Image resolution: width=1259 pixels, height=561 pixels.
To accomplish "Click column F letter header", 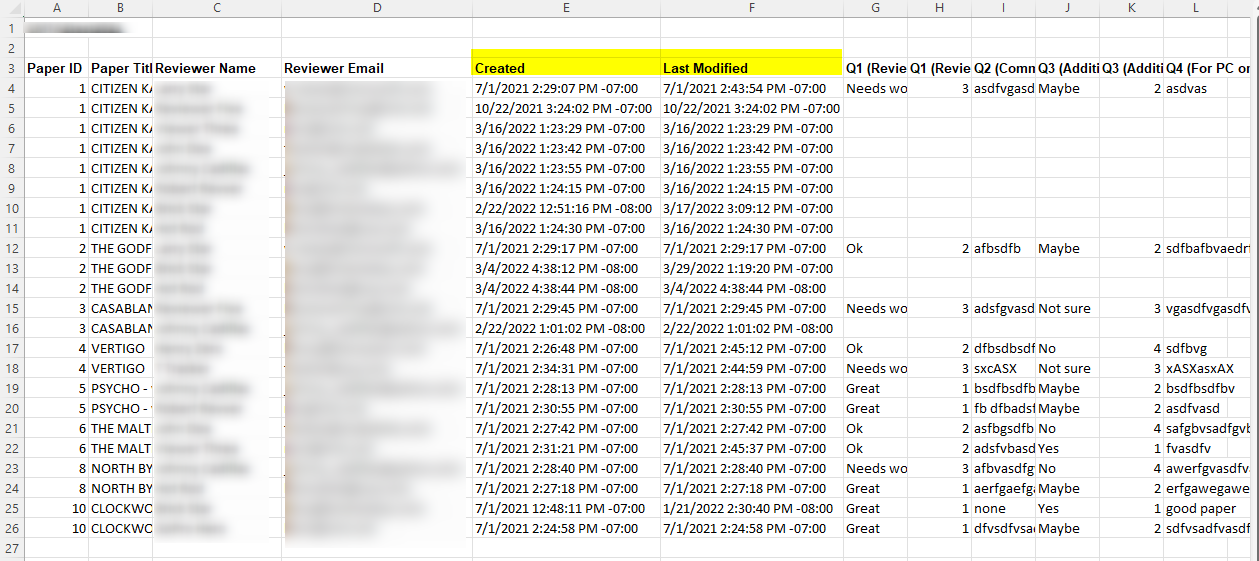I will pyautogui.click(x=751, y=8).
